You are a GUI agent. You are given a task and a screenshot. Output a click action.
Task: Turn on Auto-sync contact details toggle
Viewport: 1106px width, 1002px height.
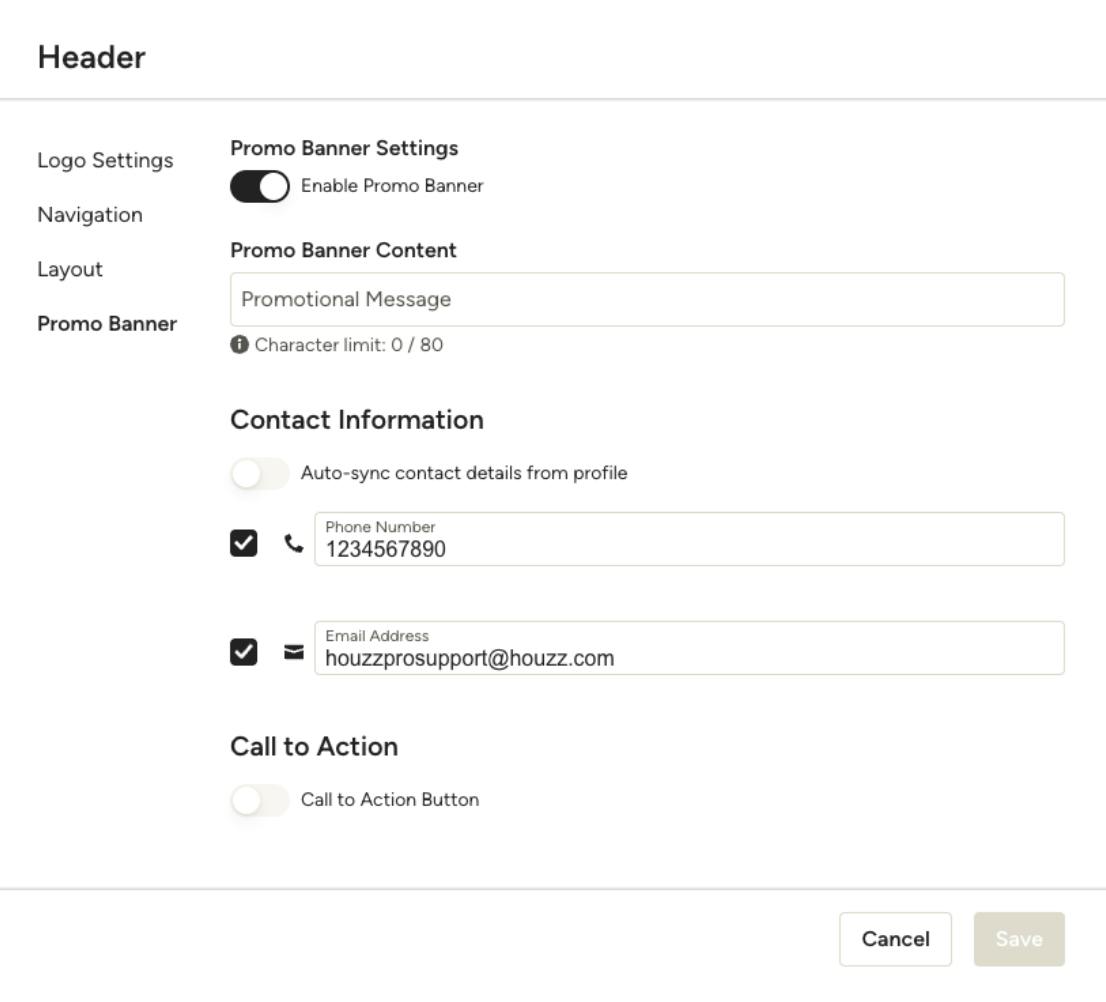tap(260, 473)
